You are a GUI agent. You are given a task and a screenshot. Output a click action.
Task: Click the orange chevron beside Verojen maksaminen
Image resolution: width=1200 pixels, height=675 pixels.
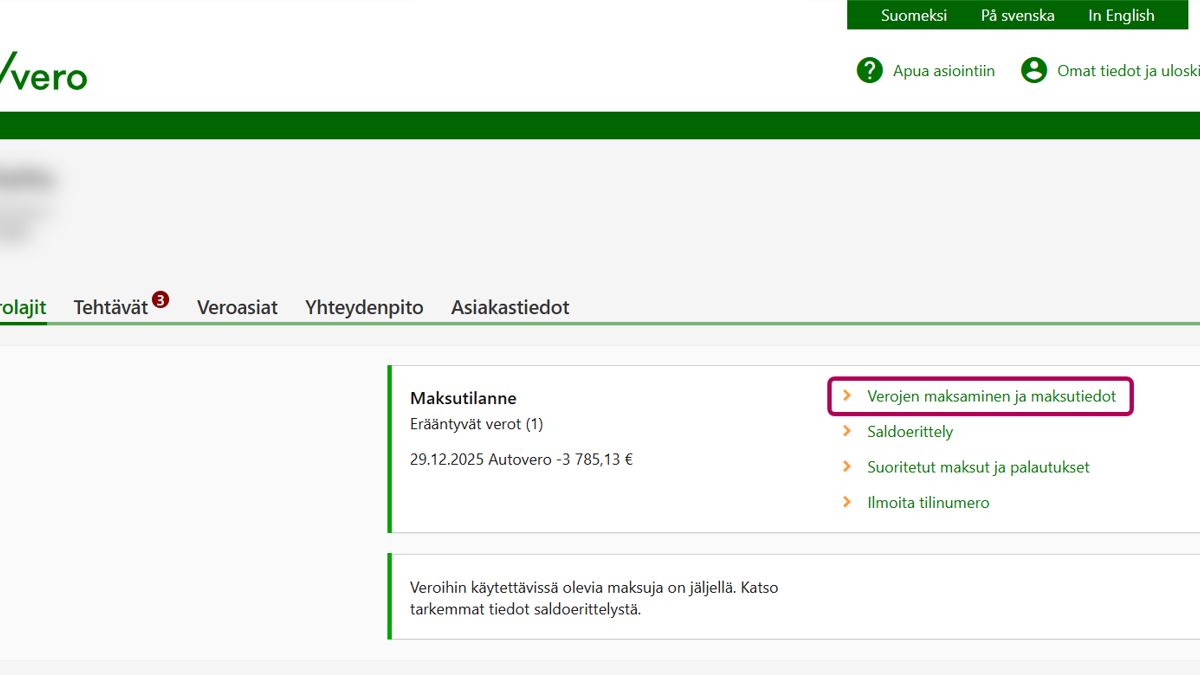pos(847,396)
